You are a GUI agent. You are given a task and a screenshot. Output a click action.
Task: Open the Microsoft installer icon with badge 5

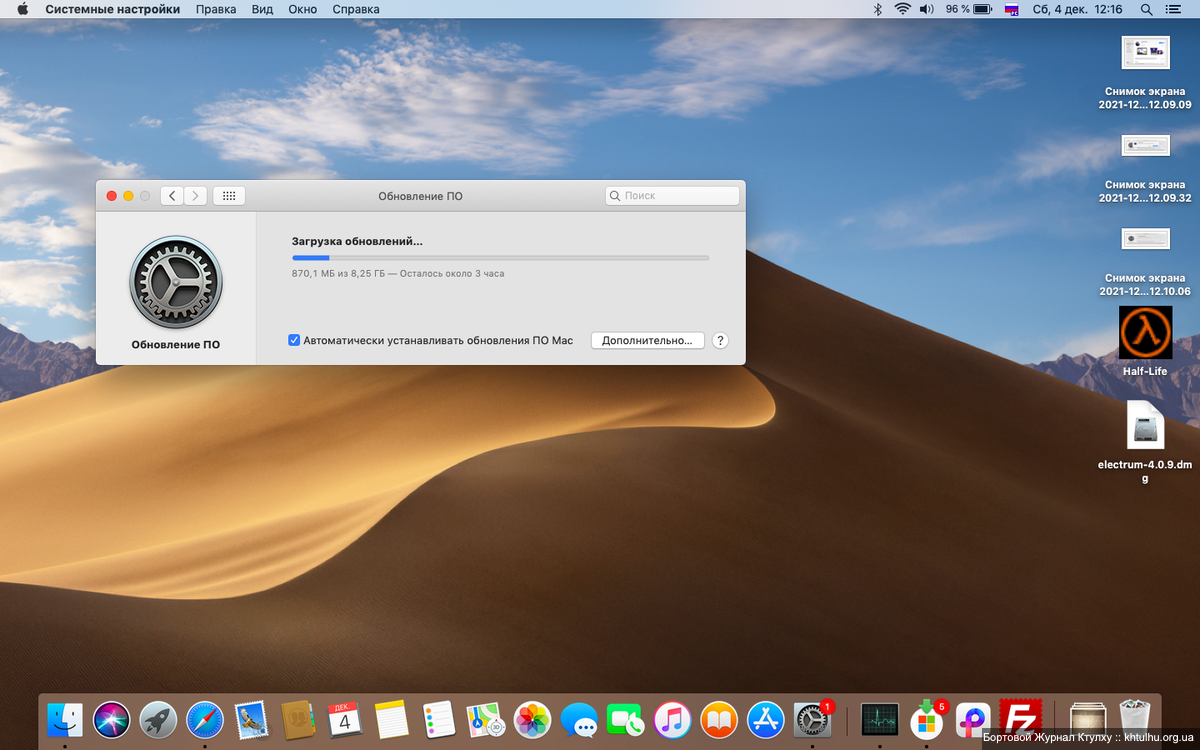point(927,719)
